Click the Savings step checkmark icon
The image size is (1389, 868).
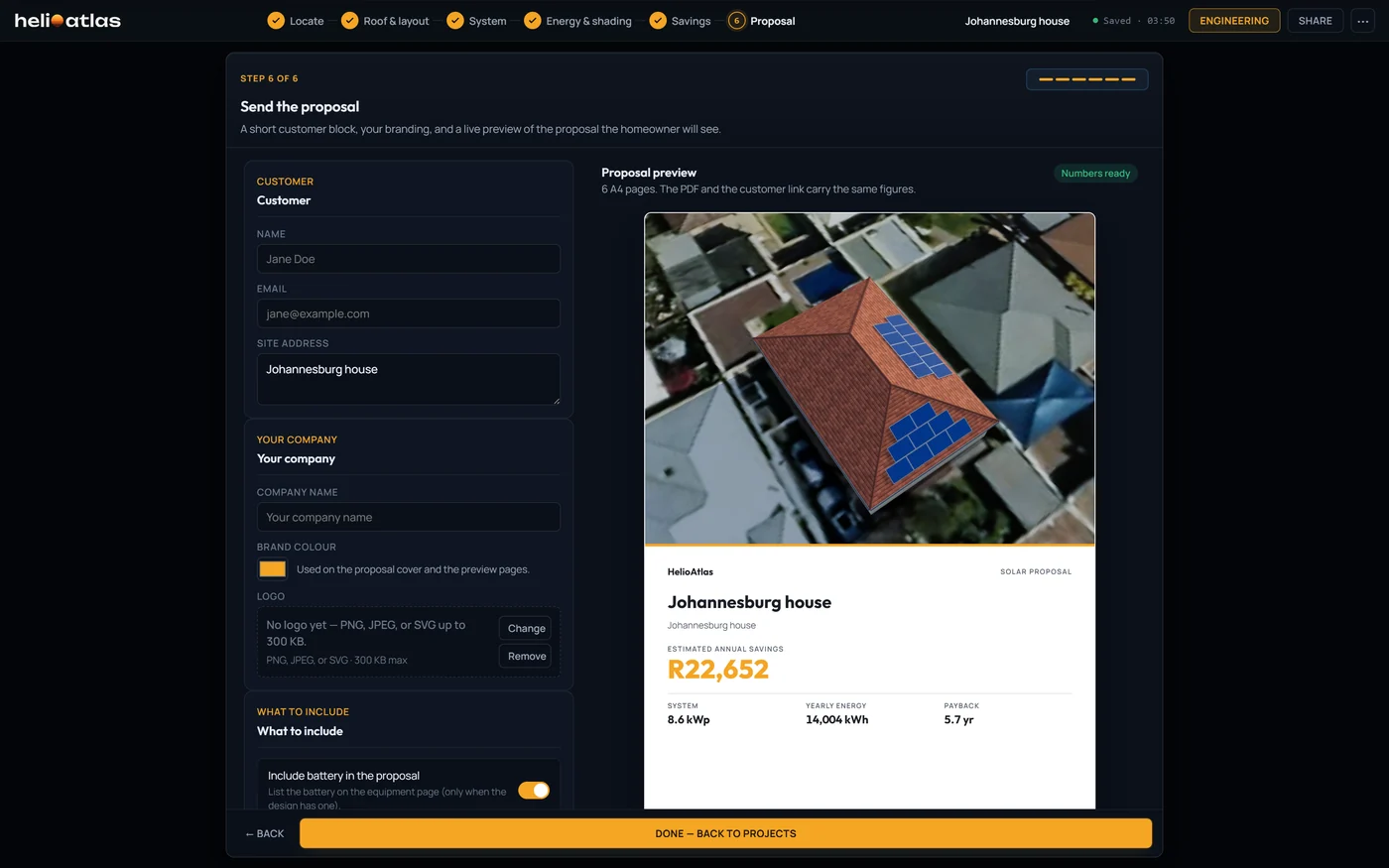click(658, 20)
